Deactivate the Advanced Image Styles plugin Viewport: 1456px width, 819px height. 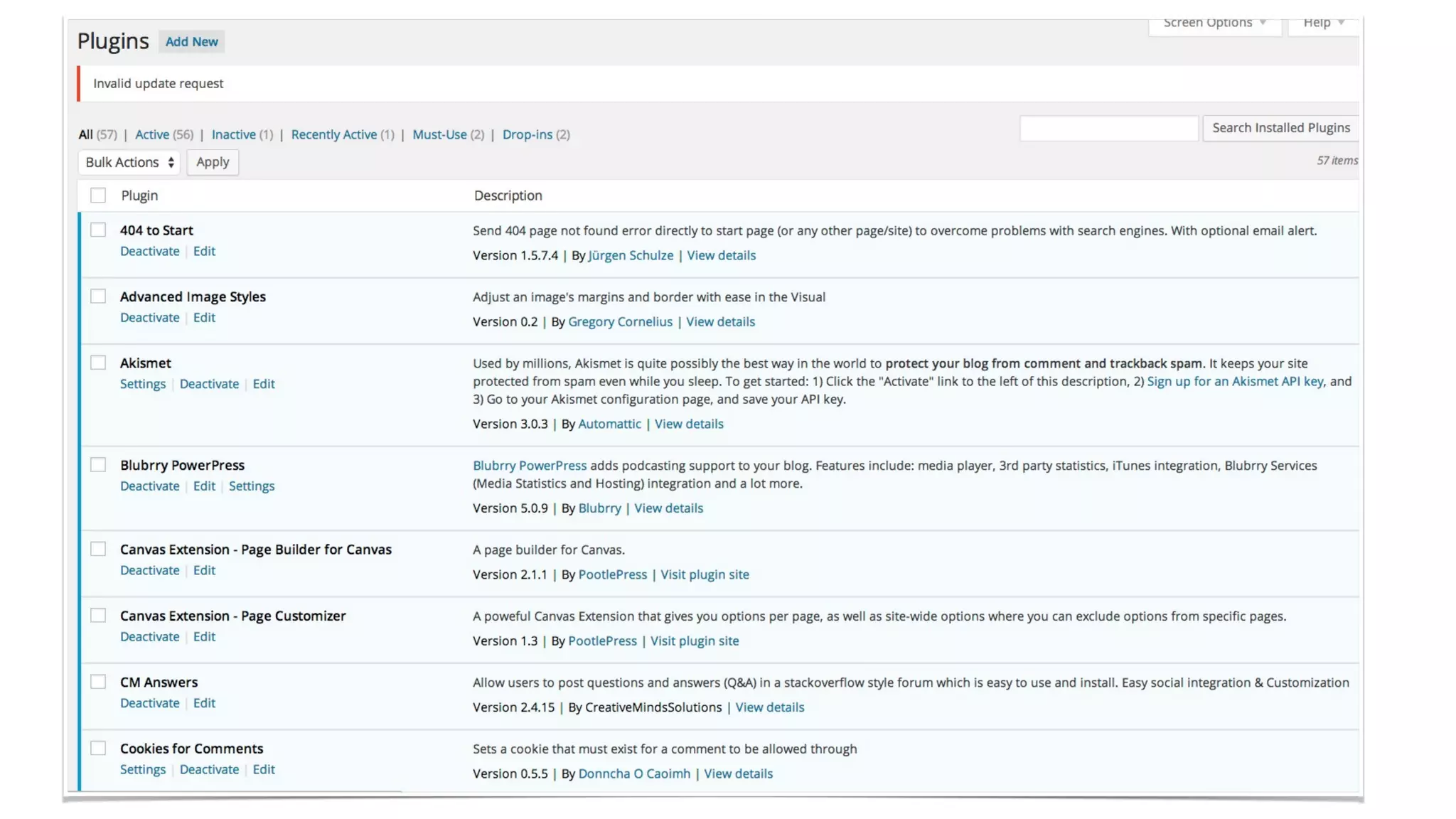pyautogui.click(x=149, y=318)
